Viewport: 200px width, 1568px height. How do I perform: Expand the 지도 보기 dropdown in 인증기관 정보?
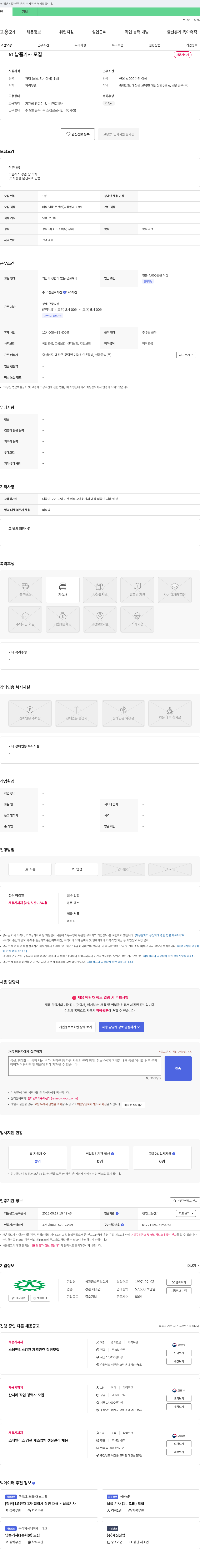(x=186, y=1213)
